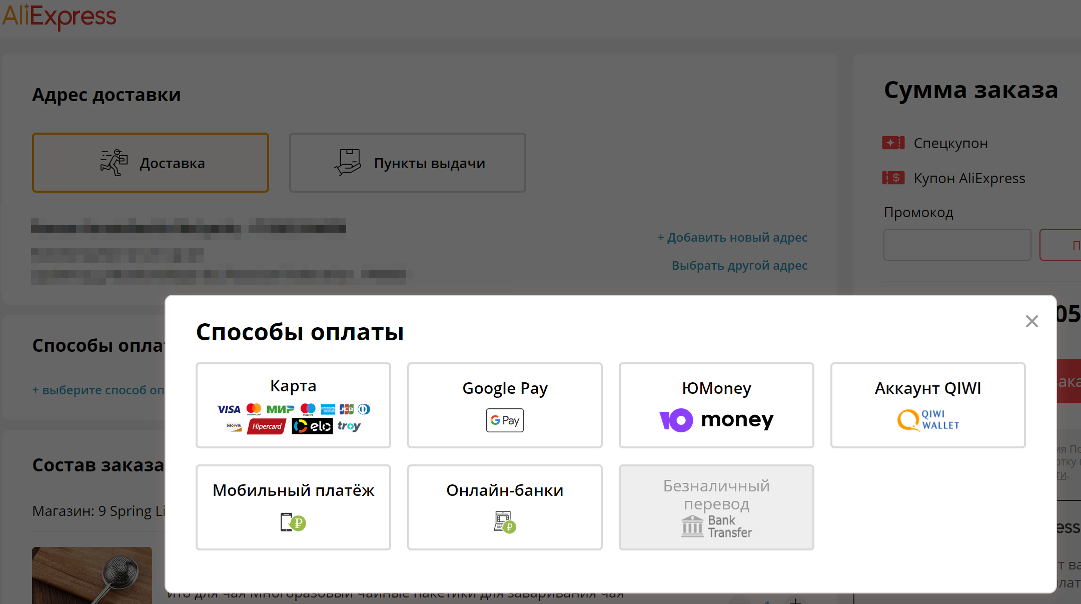Click the QIWI Wallet logo

[x=928, y=419]
